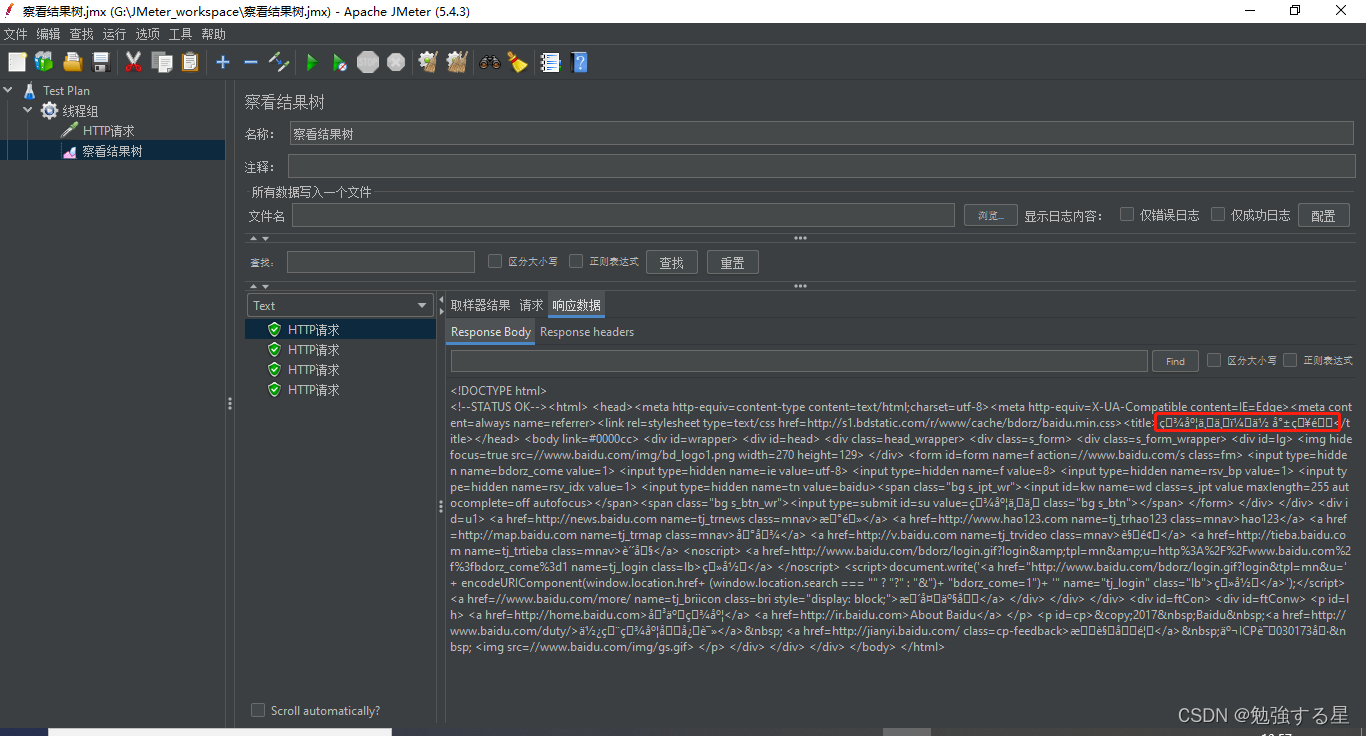Click the 注释 input field
Screen dimensions: 1366x736
pos(822,166)
